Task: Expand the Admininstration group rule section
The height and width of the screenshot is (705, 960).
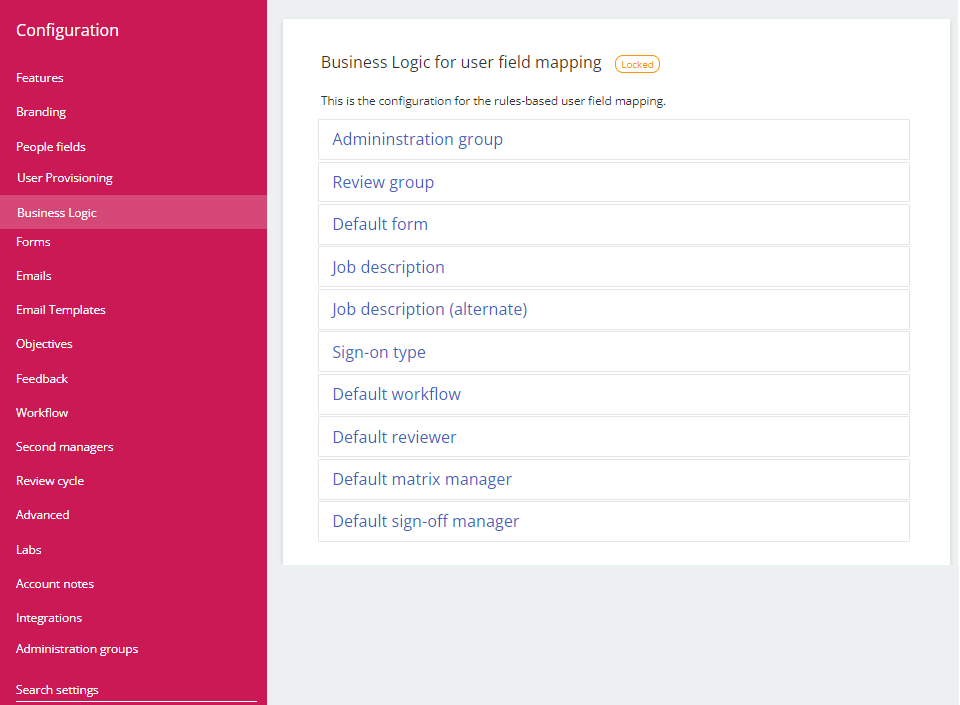Action: tap(417, 140)
